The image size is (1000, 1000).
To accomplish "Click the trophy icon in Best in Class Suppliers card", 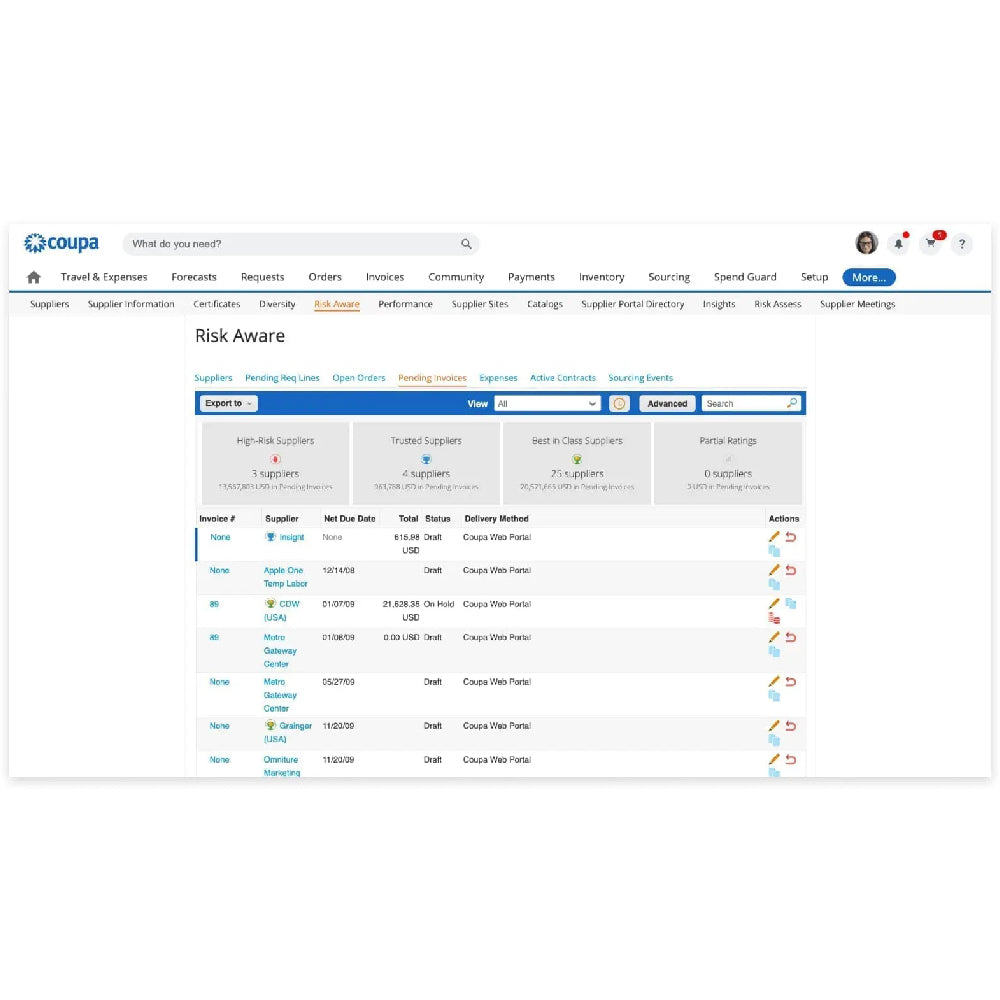I will click(x=577, y=459).
